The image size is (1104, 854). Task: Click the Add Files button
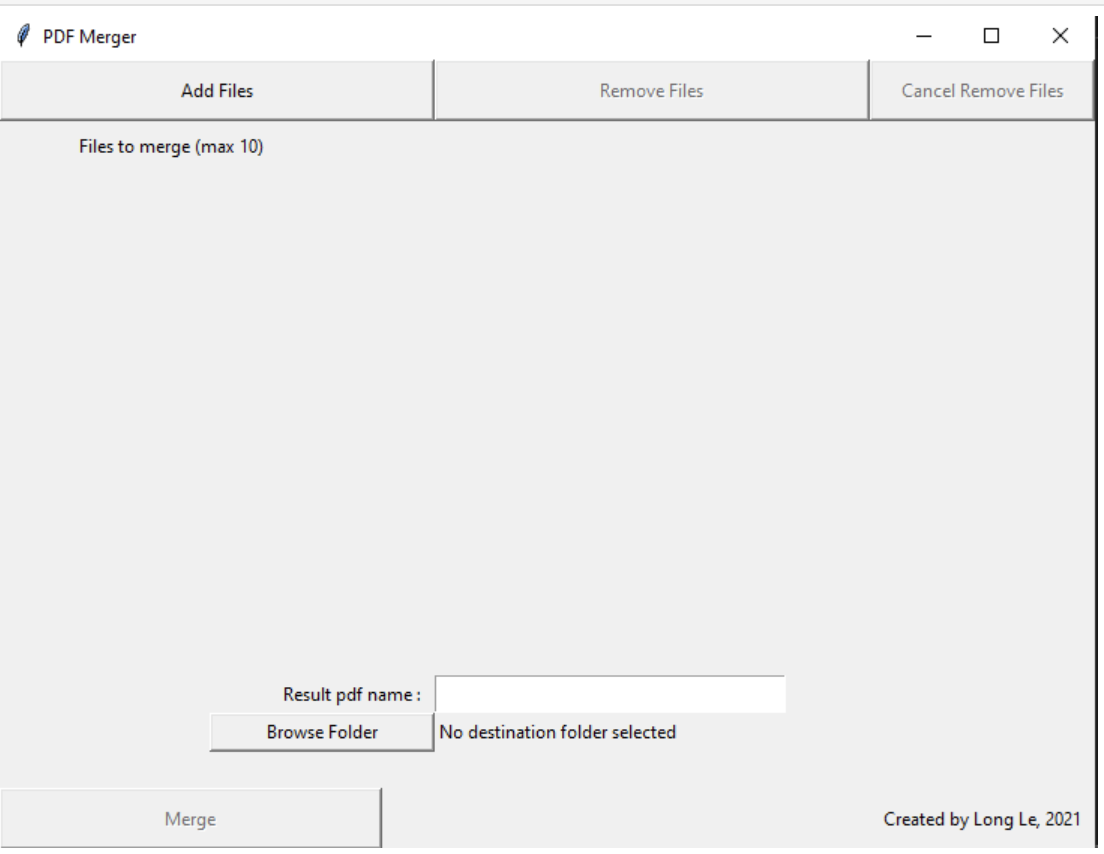[x=217, y=91]
